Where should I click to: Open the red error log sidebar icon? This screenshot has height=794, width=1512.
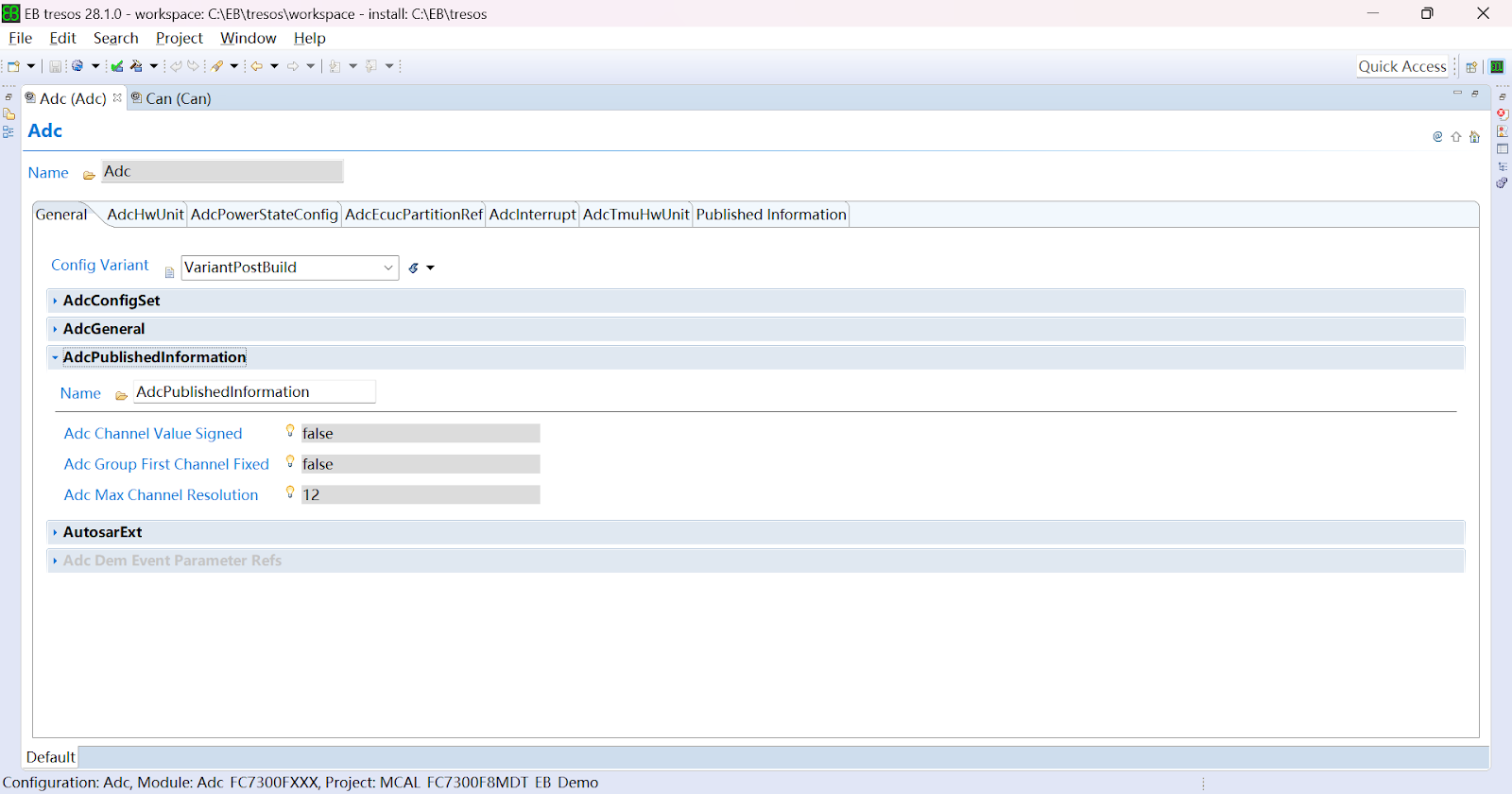pyautogui.click(x=1503, y=114)
